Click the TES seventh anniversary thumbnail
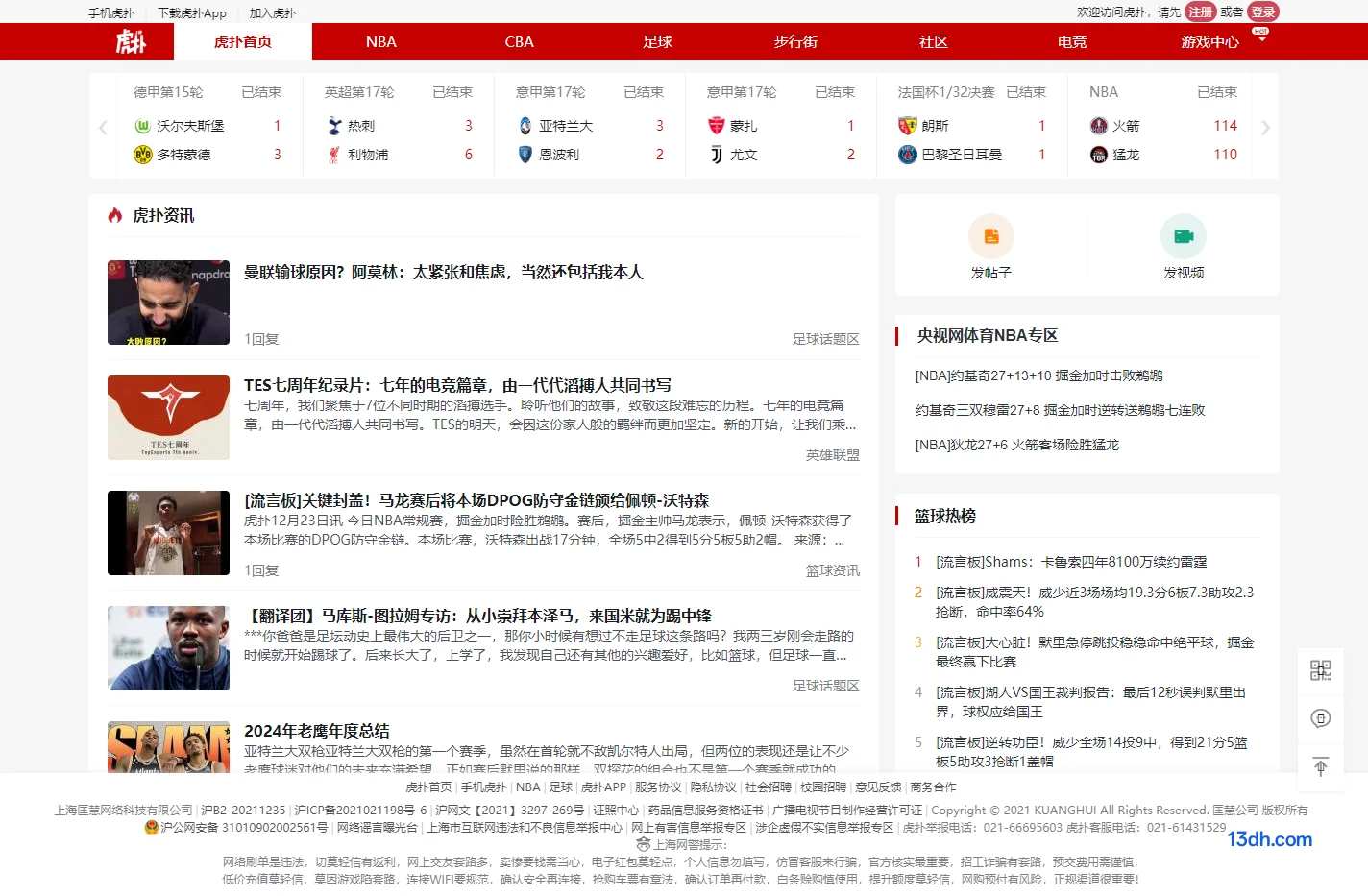1368x896 pixels. pos(168,418)
